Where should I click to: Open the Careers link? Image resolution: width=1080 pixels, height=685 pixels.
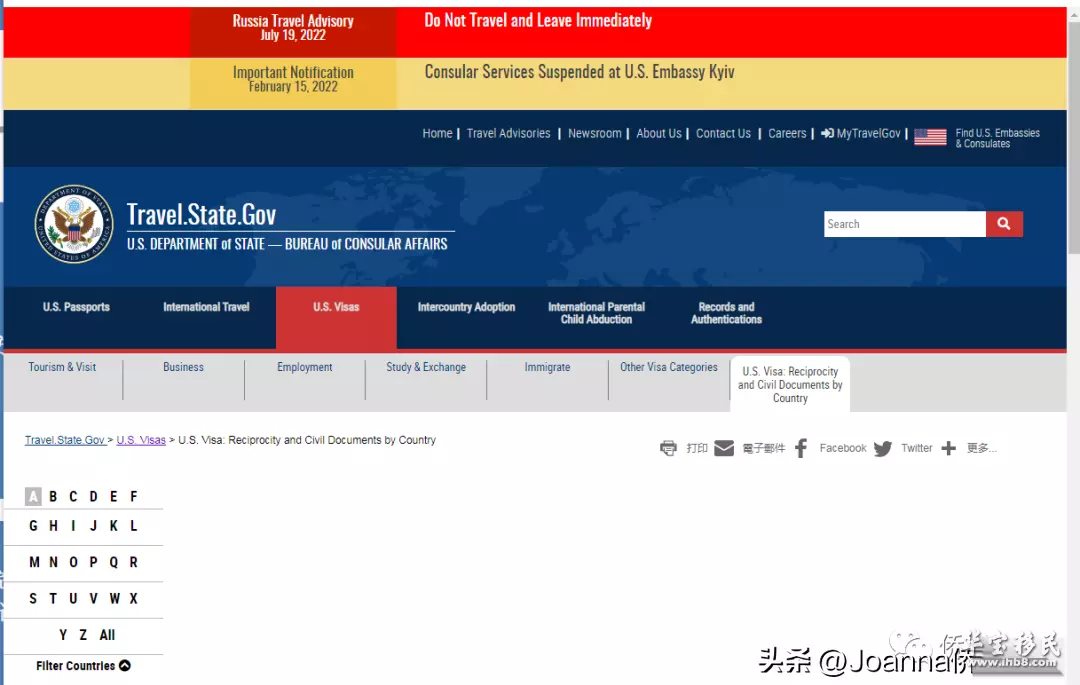pyautogui.click(x=787, y=133)
